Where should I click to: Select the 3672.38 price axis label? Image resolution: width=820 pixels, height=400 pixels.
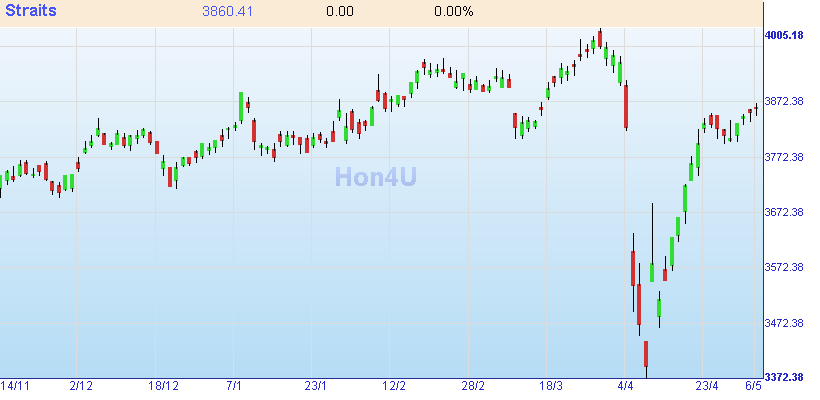(x=784, y=212)
